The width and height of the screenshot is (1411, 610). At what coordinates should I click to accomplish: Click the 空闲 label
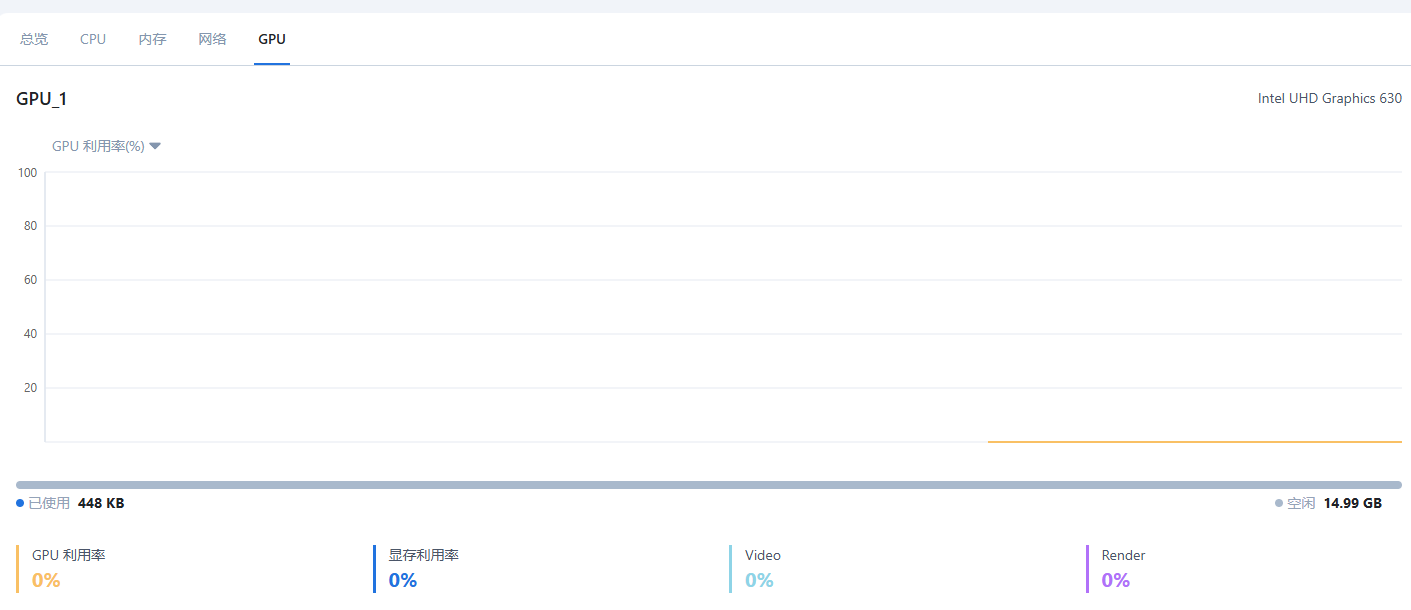[1301, 503]
